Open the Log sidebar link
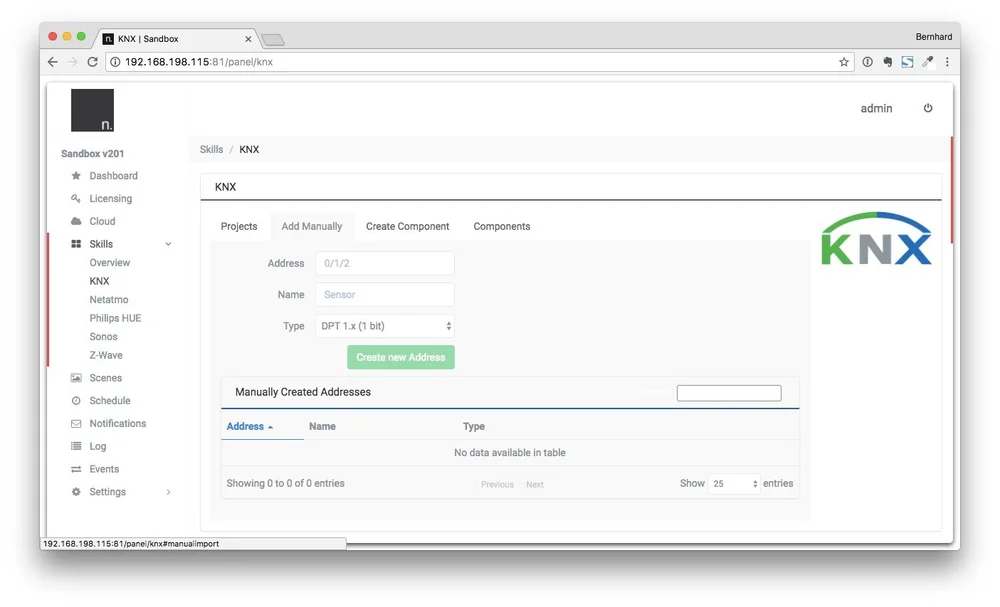 [x=98, y=446]
